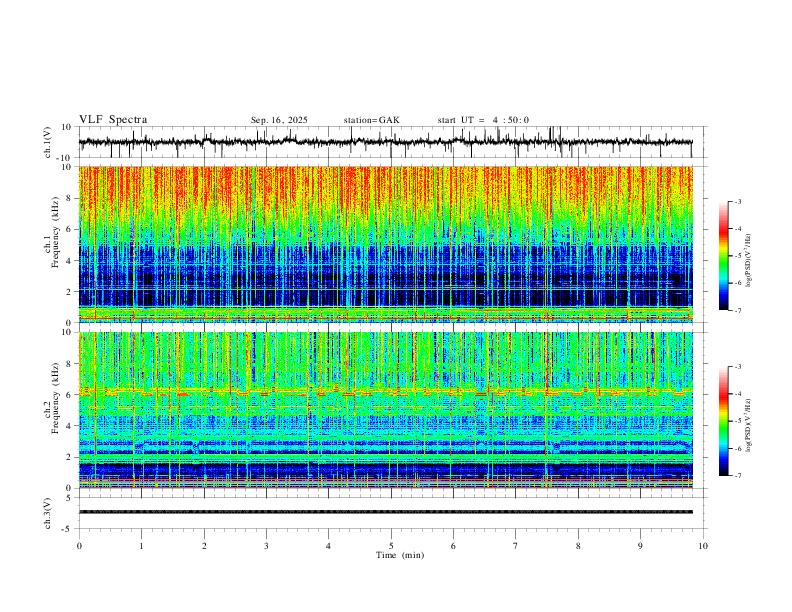792x612 pixels.
Task: Click the "-3" tick on ch.1 color bar
Action: (737, 201)
